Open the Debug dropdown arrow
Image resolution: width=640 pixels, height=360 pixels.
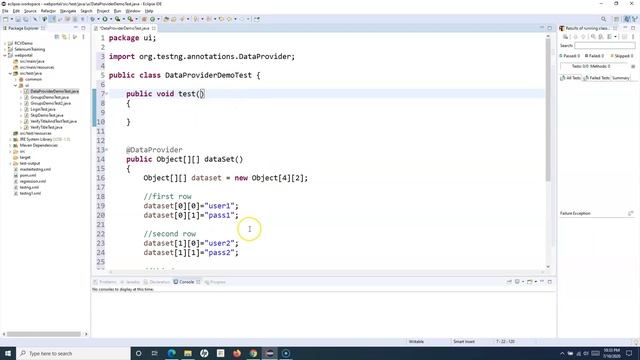(x=98, y=19)
